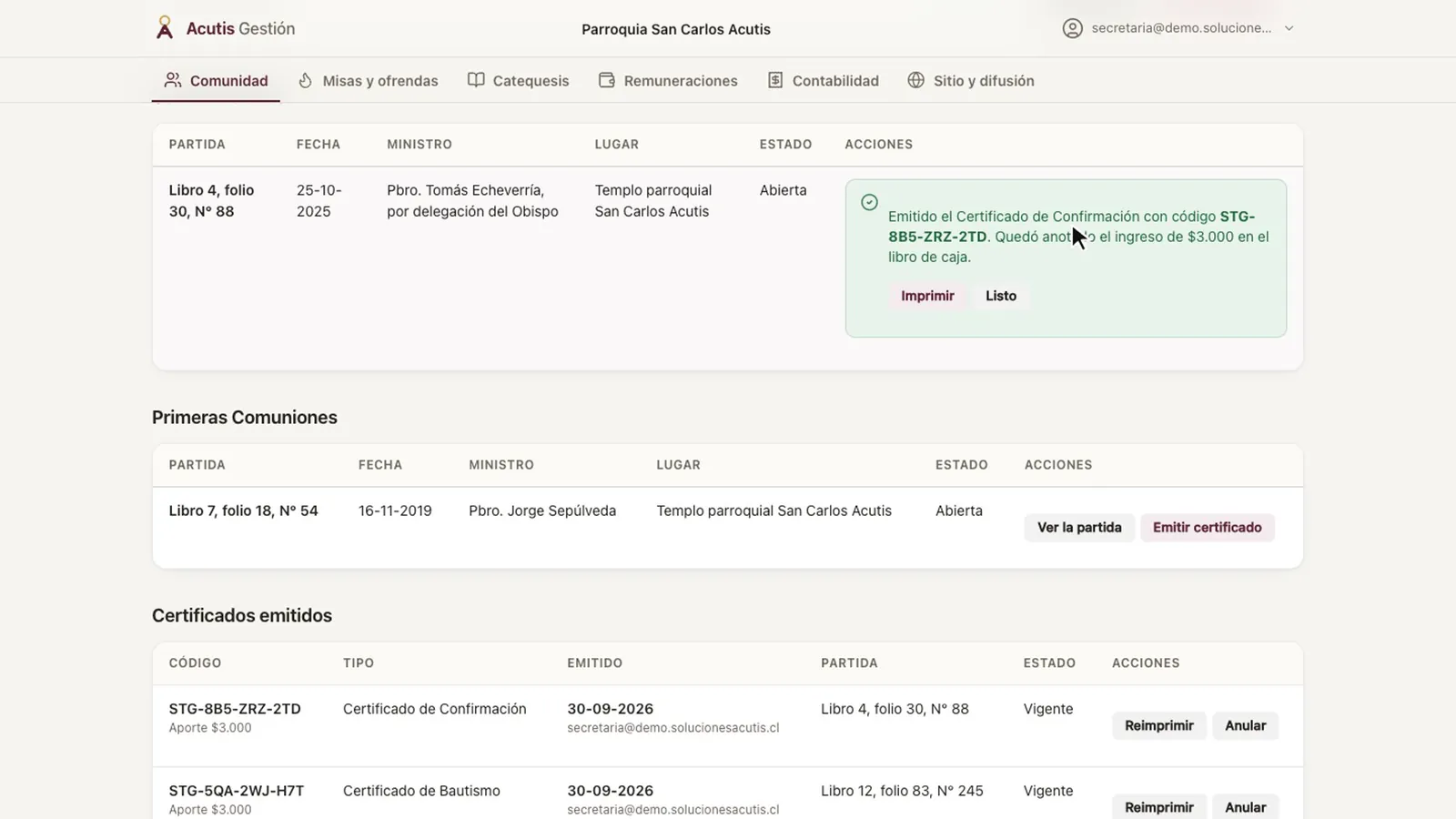Click the green success check icon
The width and height of the screenshot is (1456, 819).
pos(870,202)
